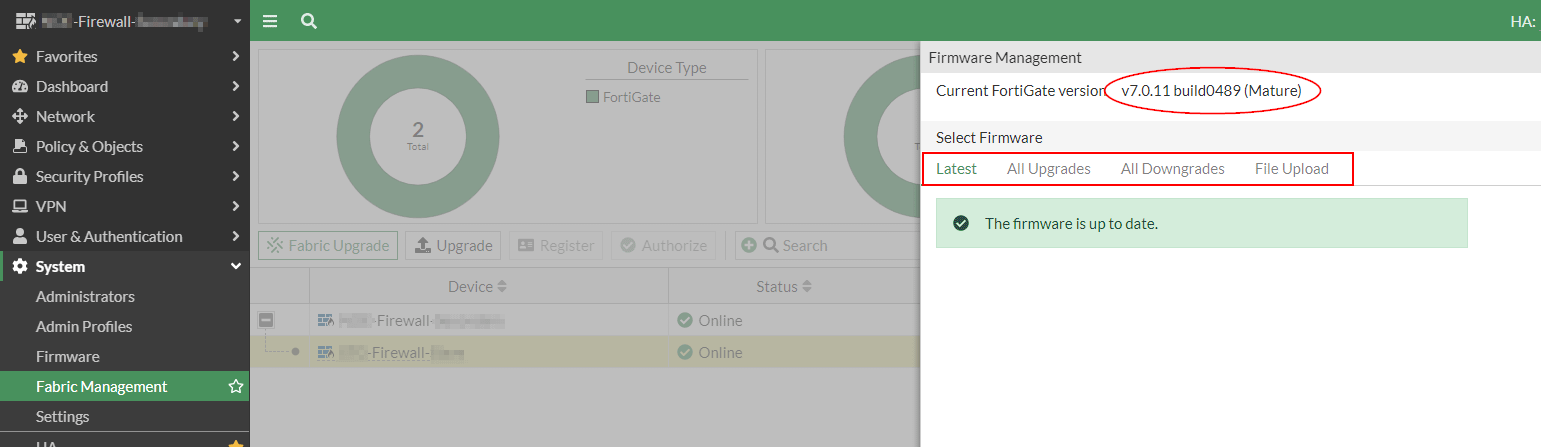The image size is (1541, 447).
Task: Collapse the System section chevron
Action: [236, 266]
